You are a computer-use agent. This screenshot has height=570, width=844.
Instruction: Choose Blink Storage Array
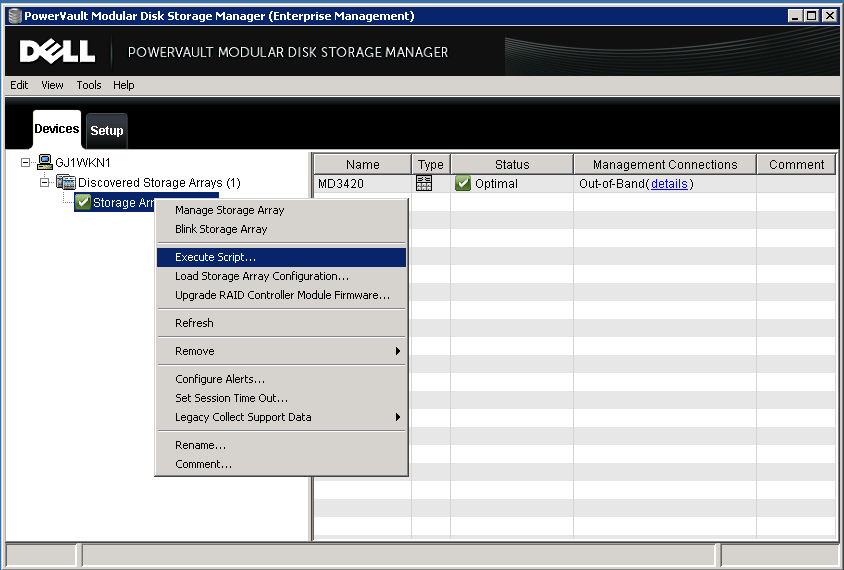282,229
